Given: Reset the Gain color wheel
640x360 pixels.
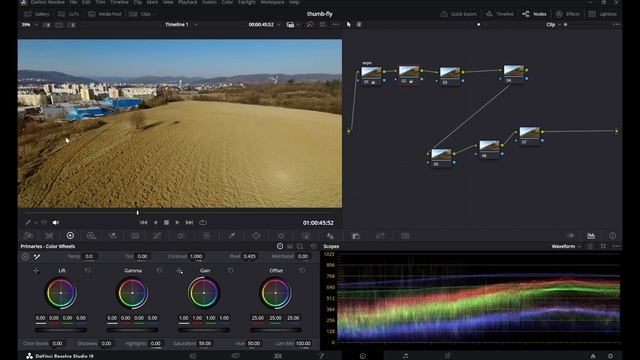Looking at the screenshot, I should (x=231, y=270).
